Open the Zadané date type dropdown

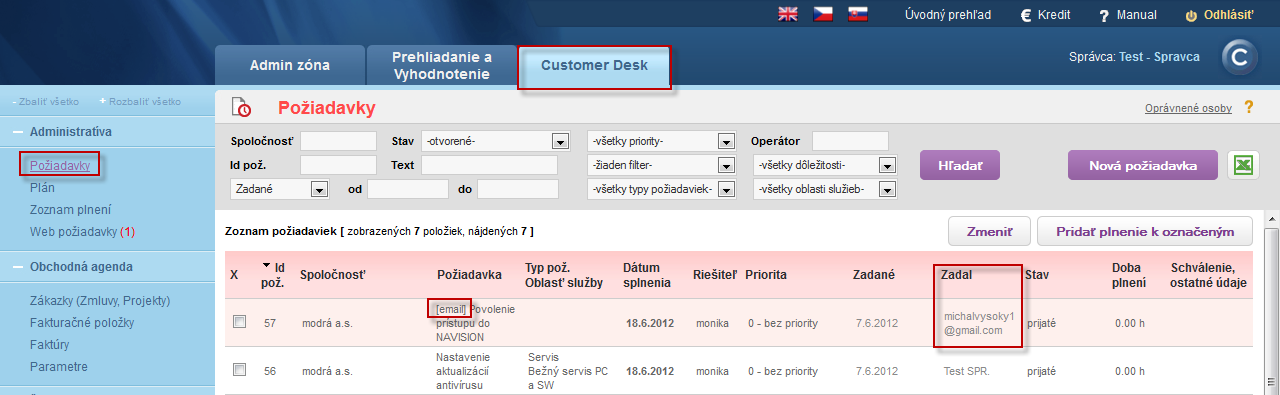point(280,189)
